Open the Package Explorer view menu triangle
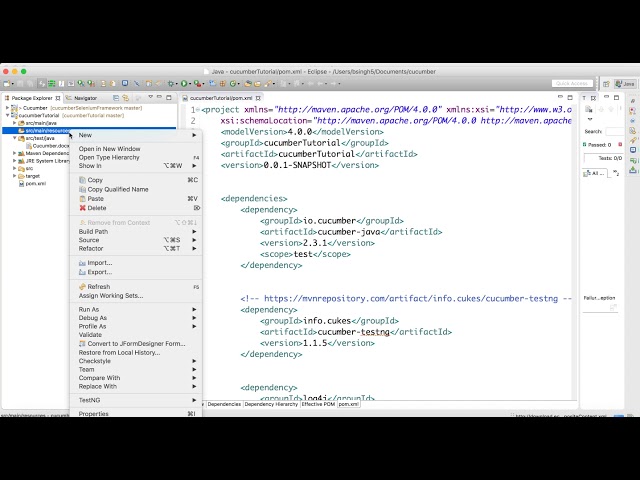640x480 pixels. click(151, 97)
